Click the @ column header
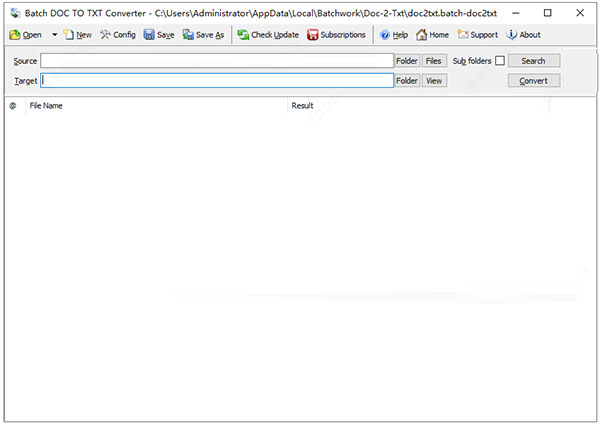The height and width of the screenshot is (425, 600). (13, 106)
